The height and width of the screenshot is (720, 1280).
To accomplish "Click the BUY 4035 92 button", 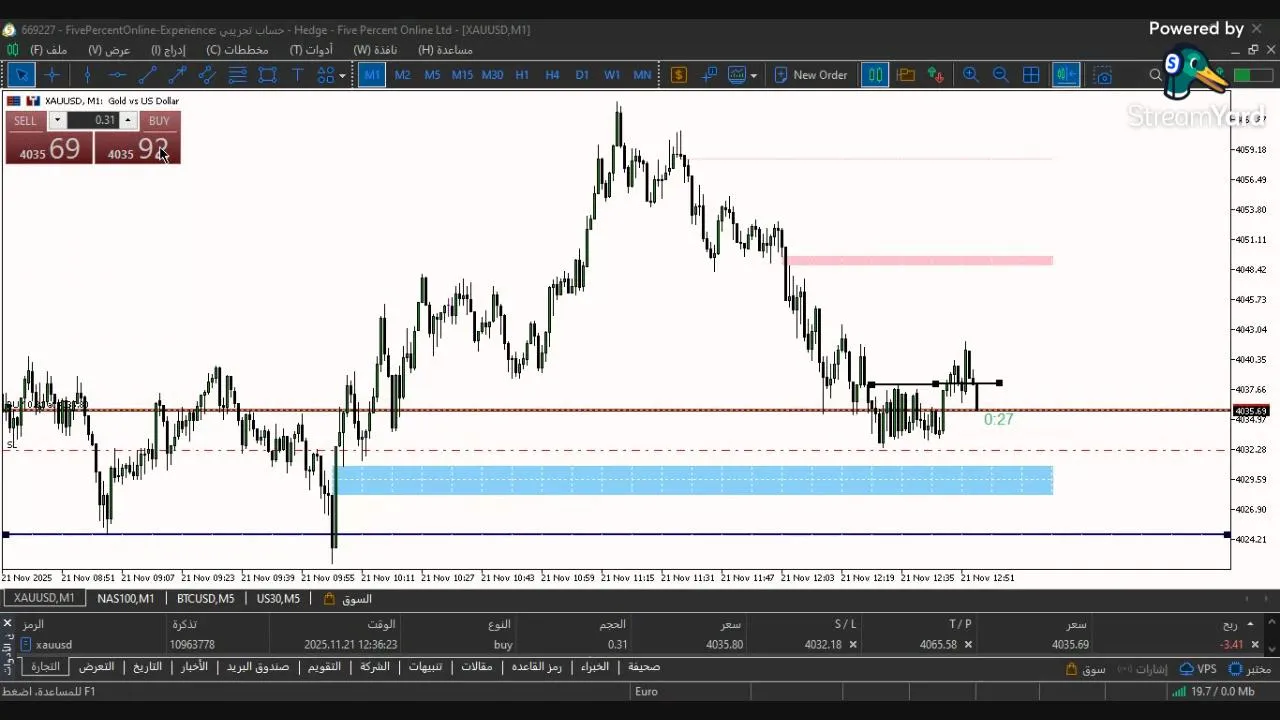I will (x=138, y=147).
